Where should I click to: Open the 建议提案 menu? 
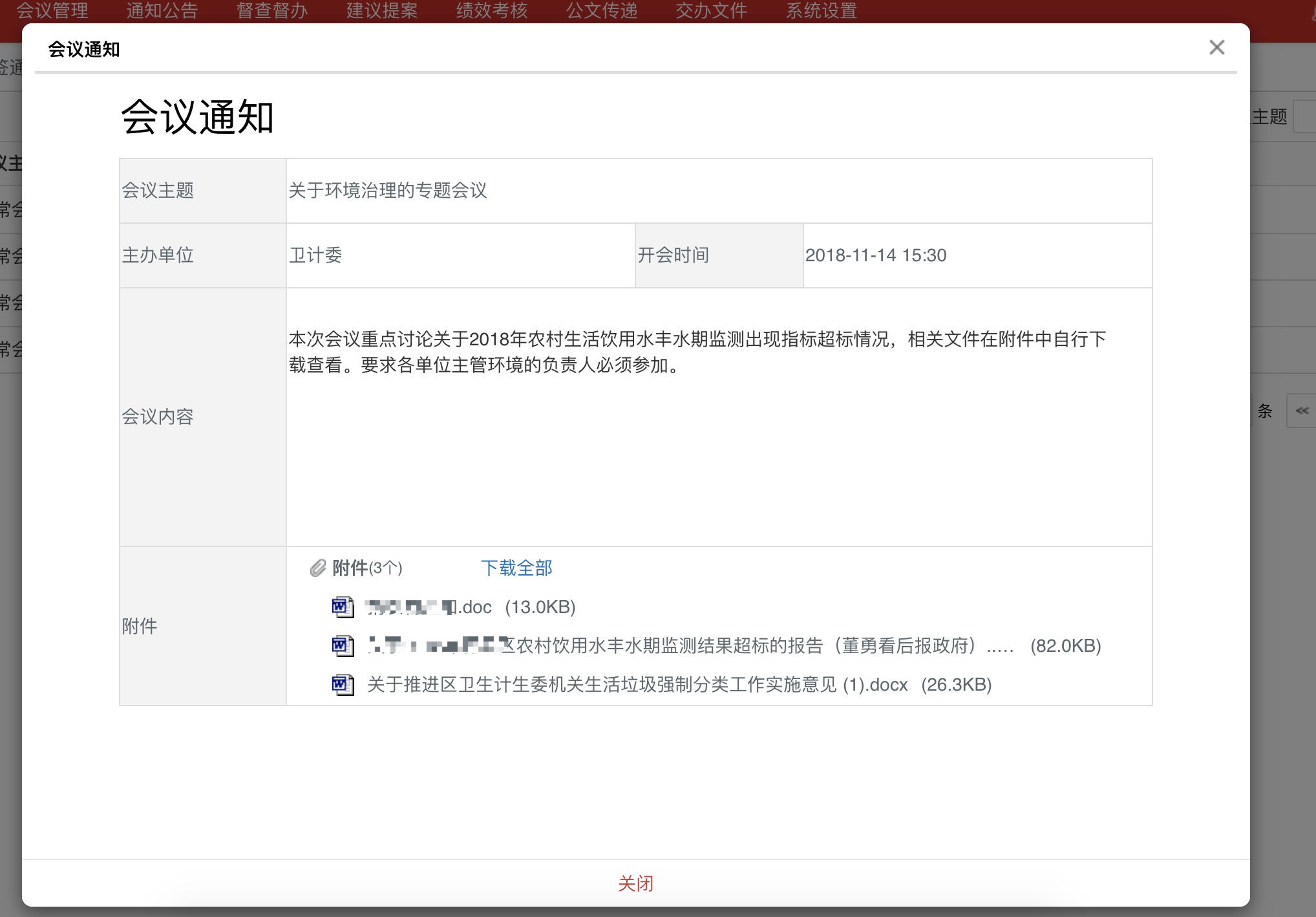pyautogui.click(x=381, y=10)
